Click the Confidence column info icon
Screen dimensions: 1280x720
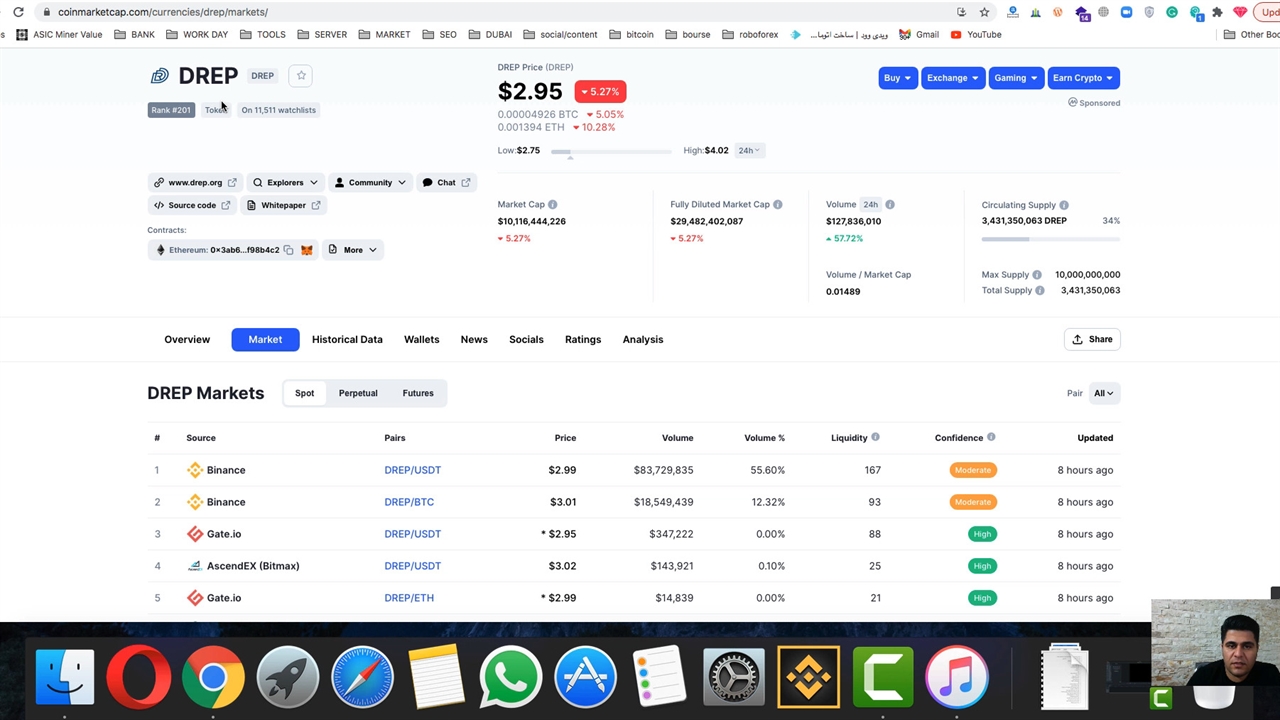(991, 438)
